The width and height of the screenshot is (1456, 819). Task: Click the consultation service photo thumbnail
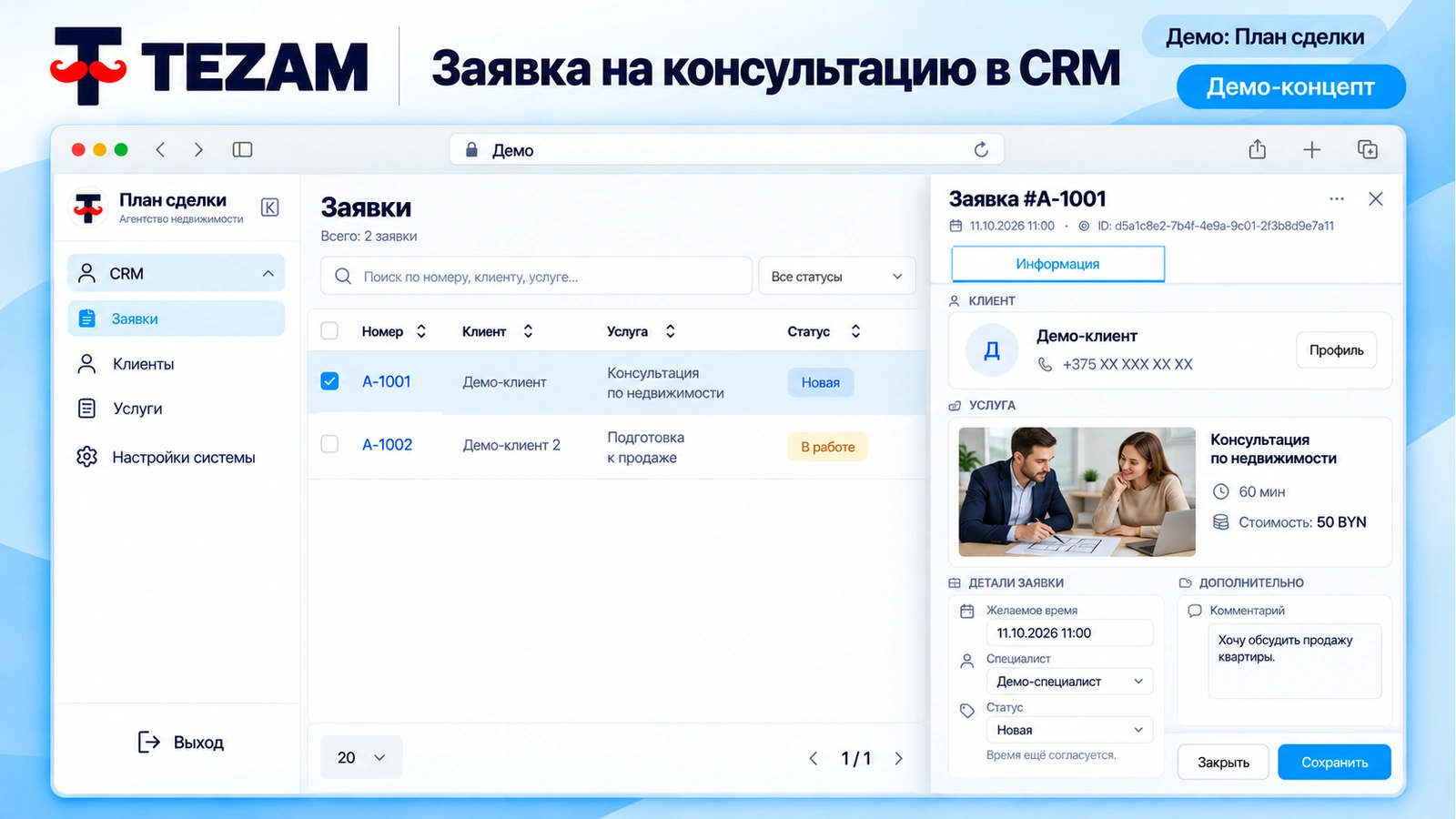1077,491
